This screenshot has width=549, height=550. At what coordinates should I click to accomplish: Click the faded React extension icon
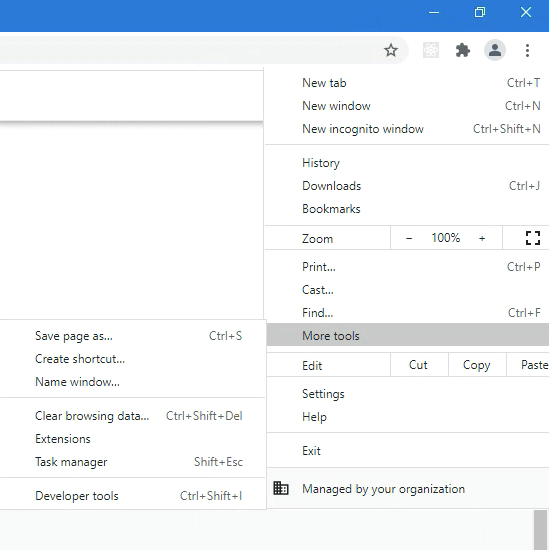[x=431, y=51]
